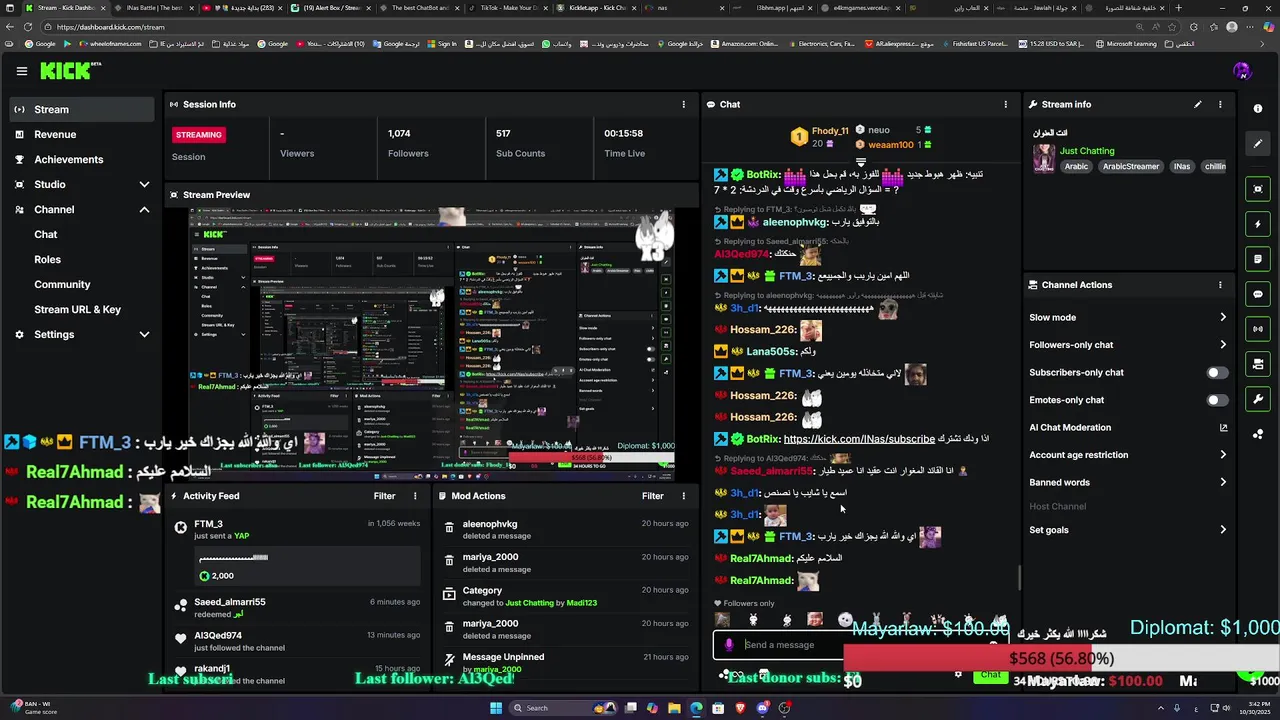Toggle Subscribers-only chat switch
Image resolution: width=1280 pixels, height=720 pixels.
1216,372
